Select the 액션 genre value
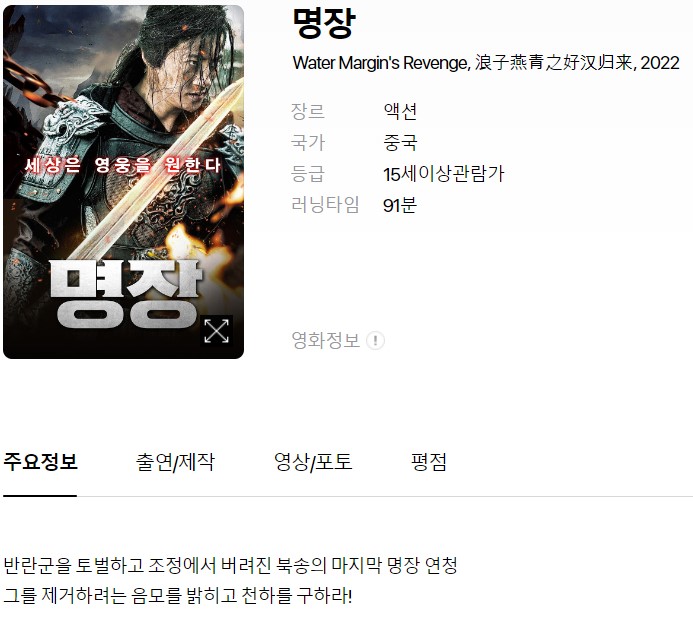 (x=400, y=111)
